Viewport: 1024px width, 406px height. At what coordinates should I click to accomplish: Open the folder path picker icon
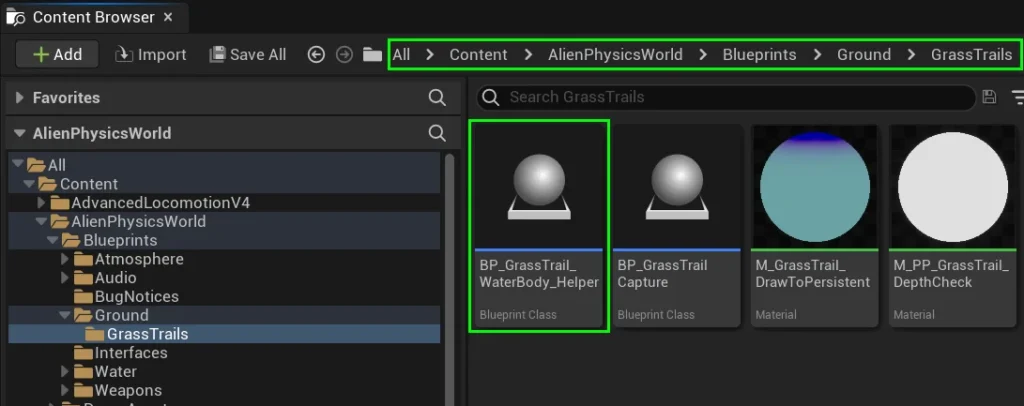[372, 55]
